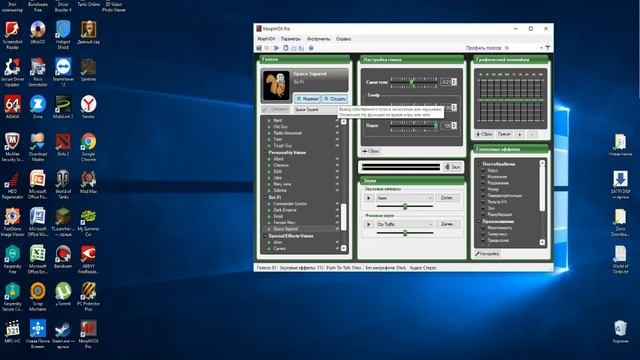
Task: Enable the fourth after-effect checkbox in voice effects
Action: (x=483, y=189)
